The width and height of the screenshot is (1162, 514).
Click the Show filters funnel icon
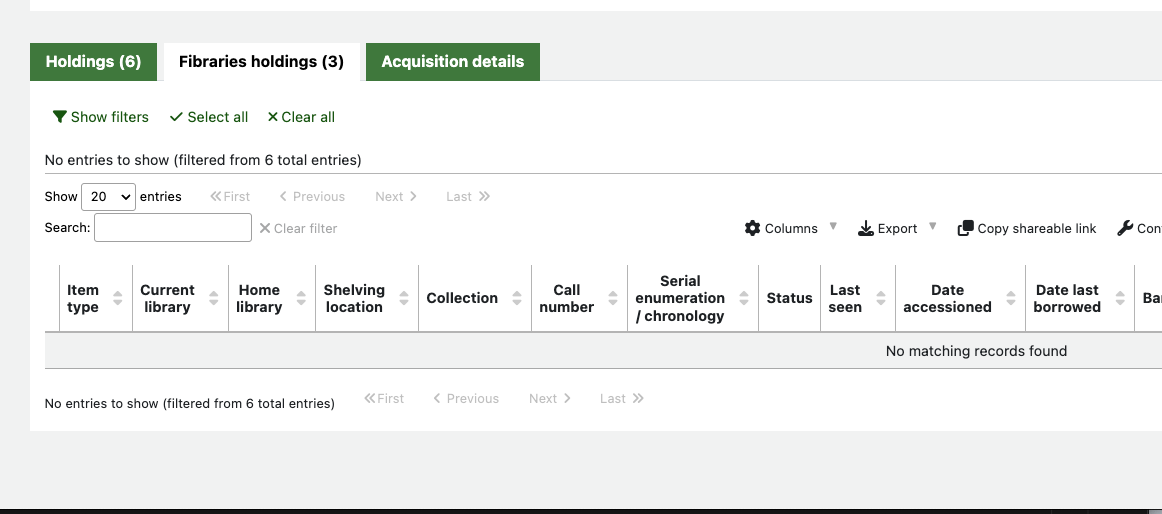point(60,117)
